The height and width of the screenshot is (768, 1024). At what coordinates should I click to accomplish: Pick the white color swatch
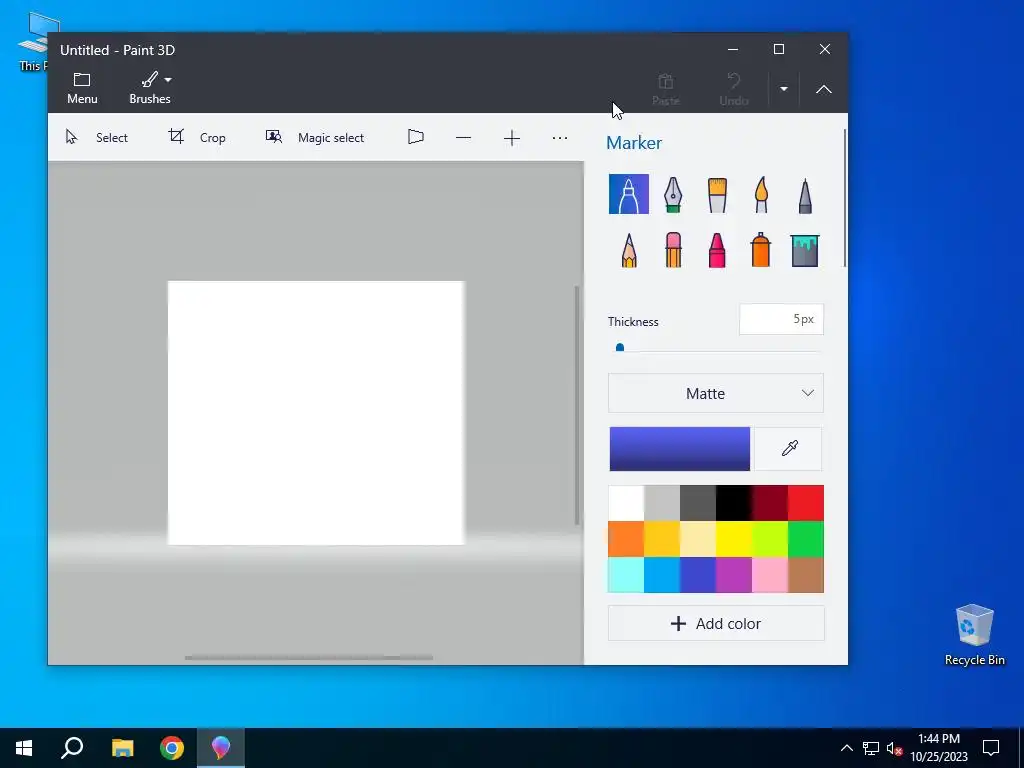[626, 503]
